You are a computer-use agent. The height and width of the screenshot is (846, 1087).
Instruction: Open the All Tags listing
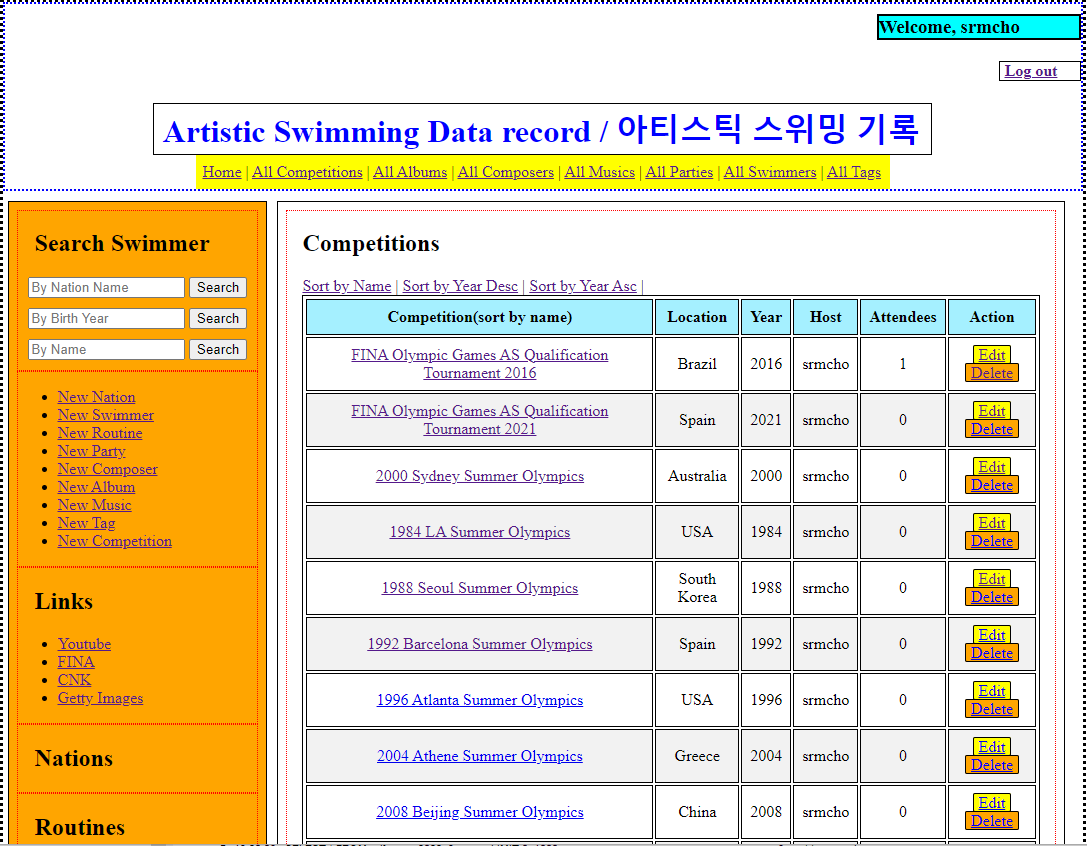point(854,172)
